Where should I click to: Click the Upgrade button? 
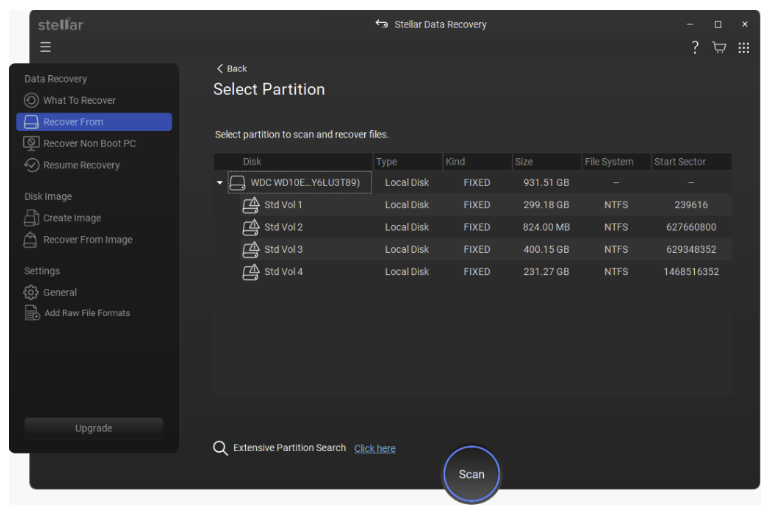(93, 428)
